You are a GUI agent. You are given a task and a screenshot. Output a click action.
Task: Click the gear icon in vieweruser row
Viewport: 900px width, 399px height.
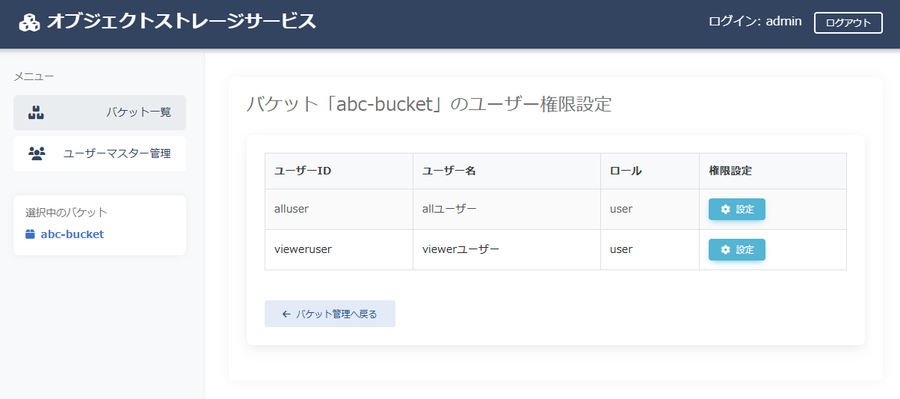(726, 250)
